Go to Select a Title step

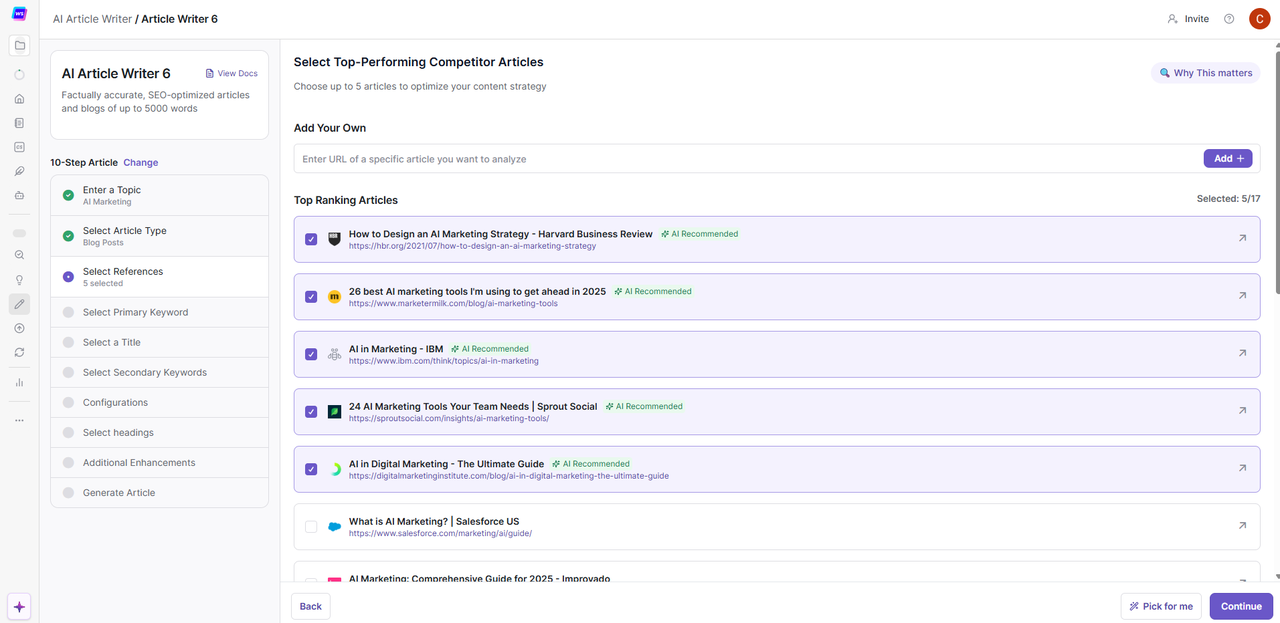[x=160, y=342]
